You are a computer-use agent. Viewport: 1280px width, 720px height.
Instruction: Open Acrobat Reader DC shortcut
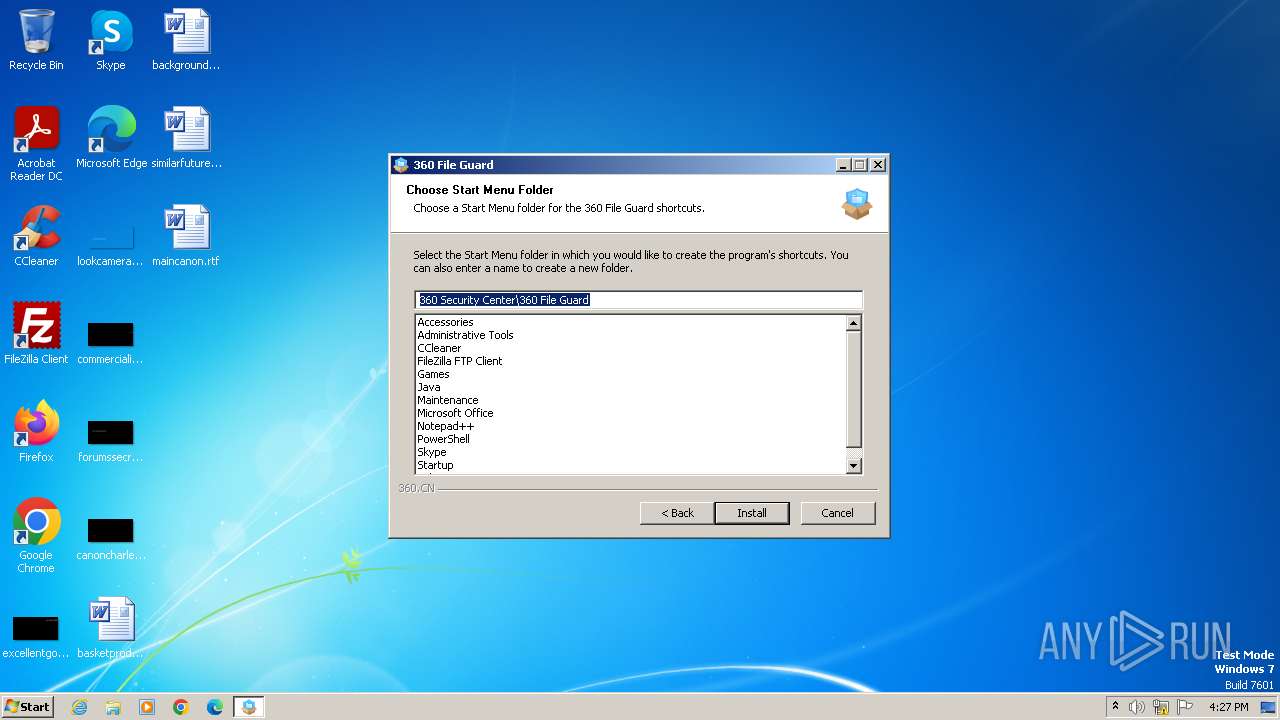click(x=36, y=143)
